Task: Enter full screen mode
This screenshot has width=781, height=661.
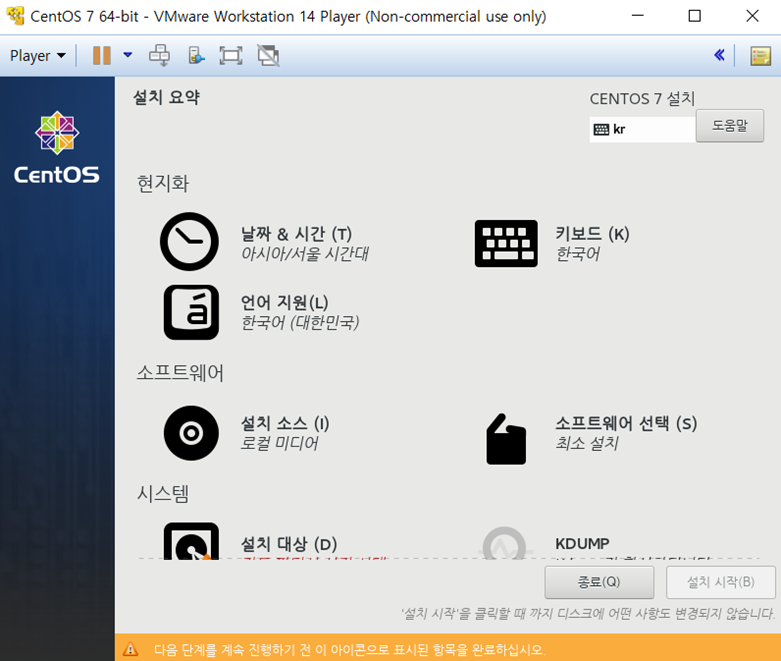Action: point(231,55)
